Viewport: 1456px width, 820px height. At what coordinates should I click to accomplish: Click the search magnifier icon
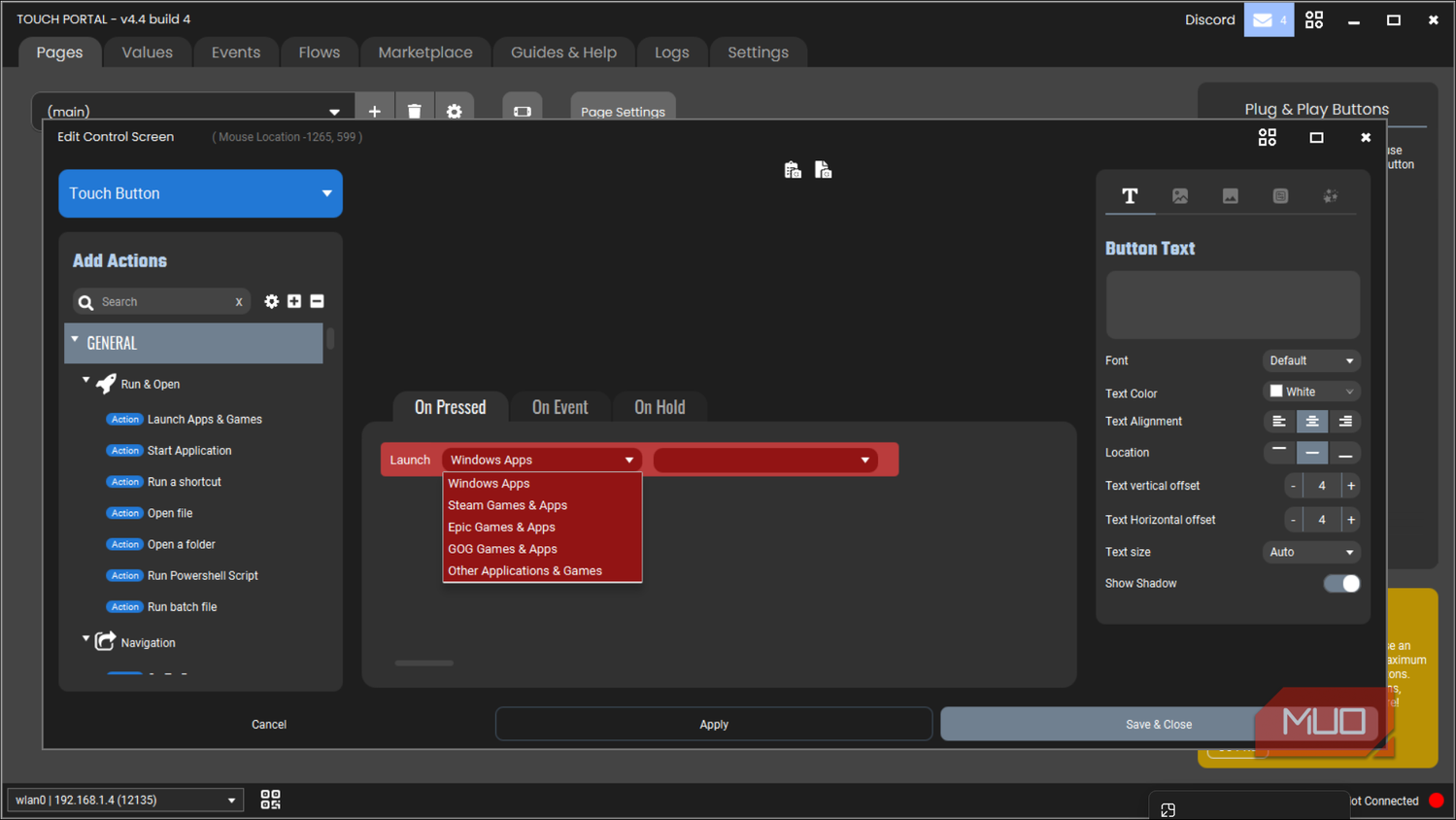pyautogui.click(x=85, y=302)
